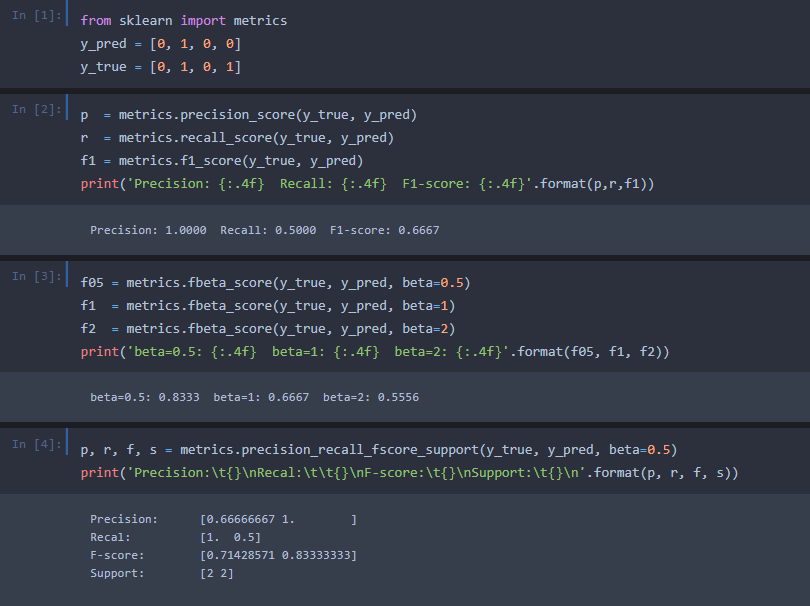Click the In [2]: cell prompt
This screenshot has width=810, height=606.
(36, 110)
